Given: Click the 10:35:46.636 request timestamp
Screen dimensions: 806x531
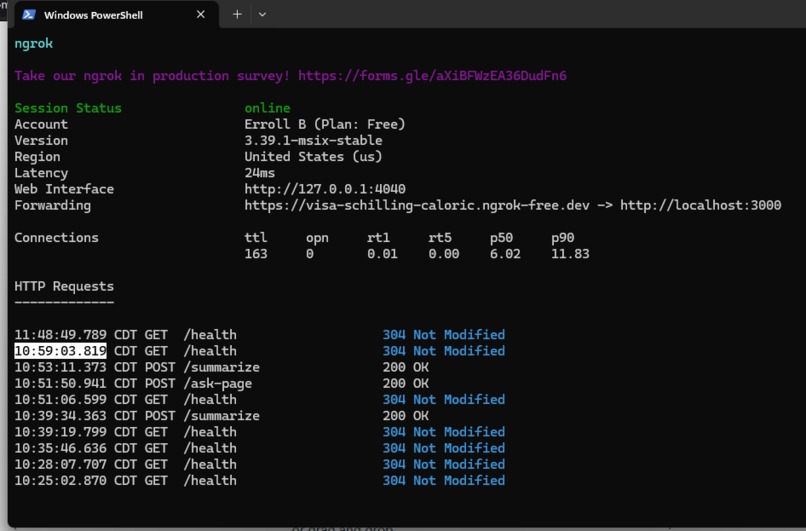Looking at the screenshot, I should [x=61, y=448].
